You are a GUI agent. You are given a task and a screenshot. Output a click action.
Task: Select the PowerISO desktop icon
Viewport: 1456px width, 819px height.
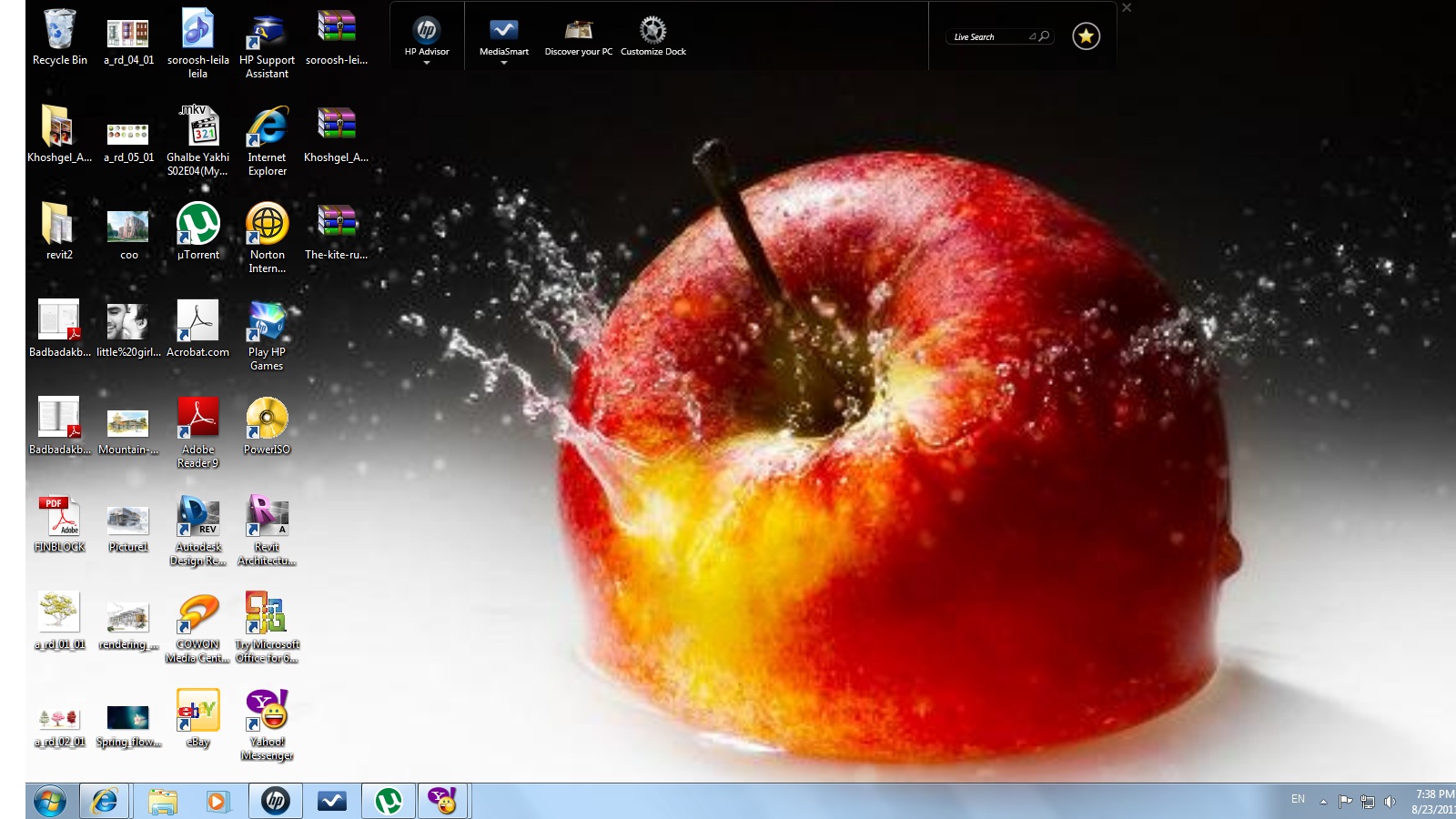click(267, 420)
